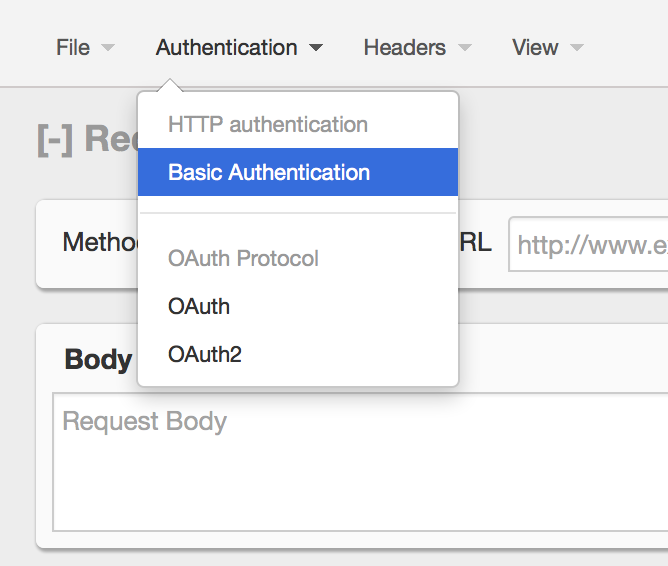Click into the Request Body textarea
Image resolution: width=668 pixels, height=566 pixels.
[x=360, y=462]
